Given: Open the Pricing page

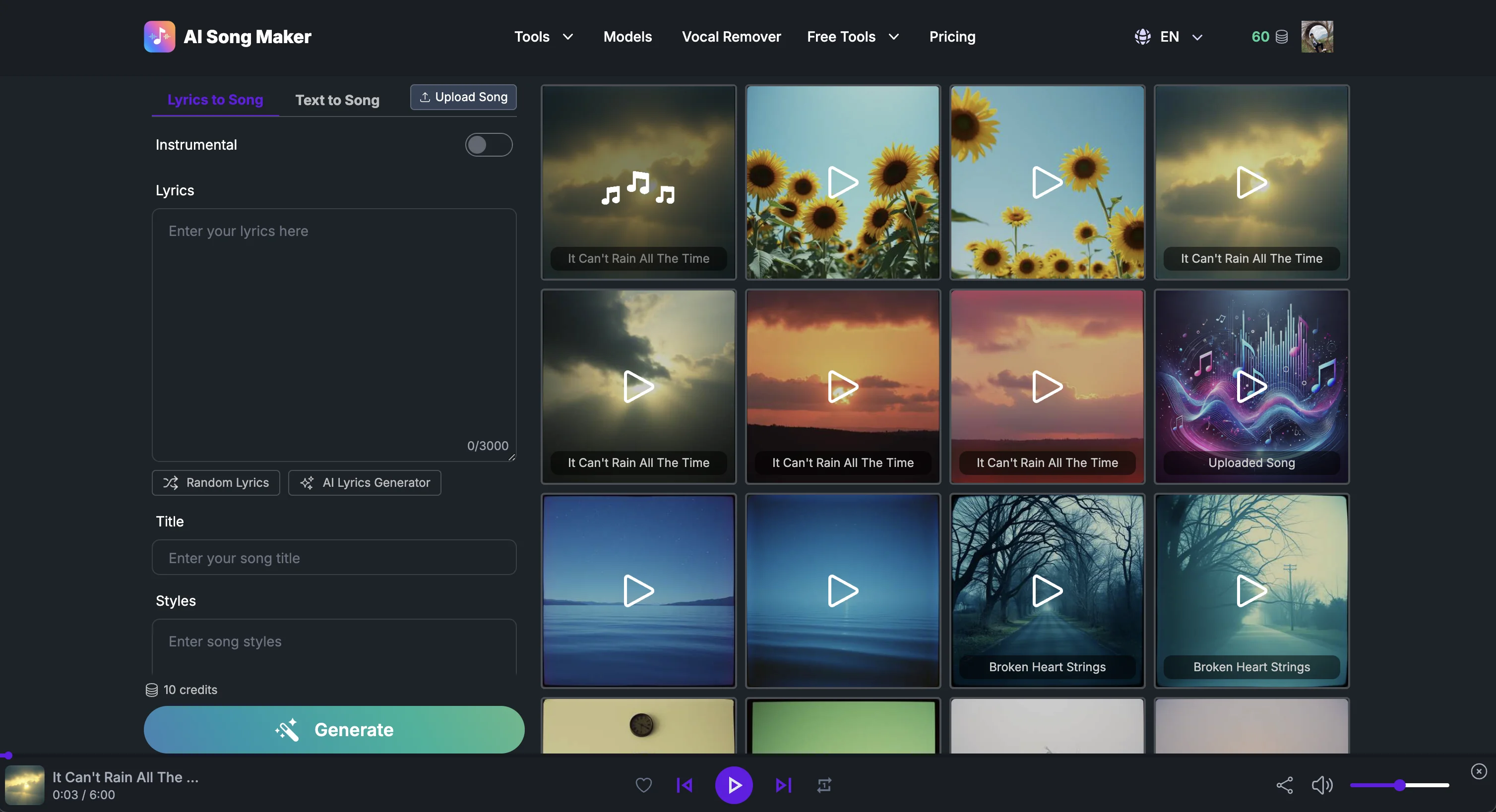Looking at the screenshot, I should coord(952,37).
